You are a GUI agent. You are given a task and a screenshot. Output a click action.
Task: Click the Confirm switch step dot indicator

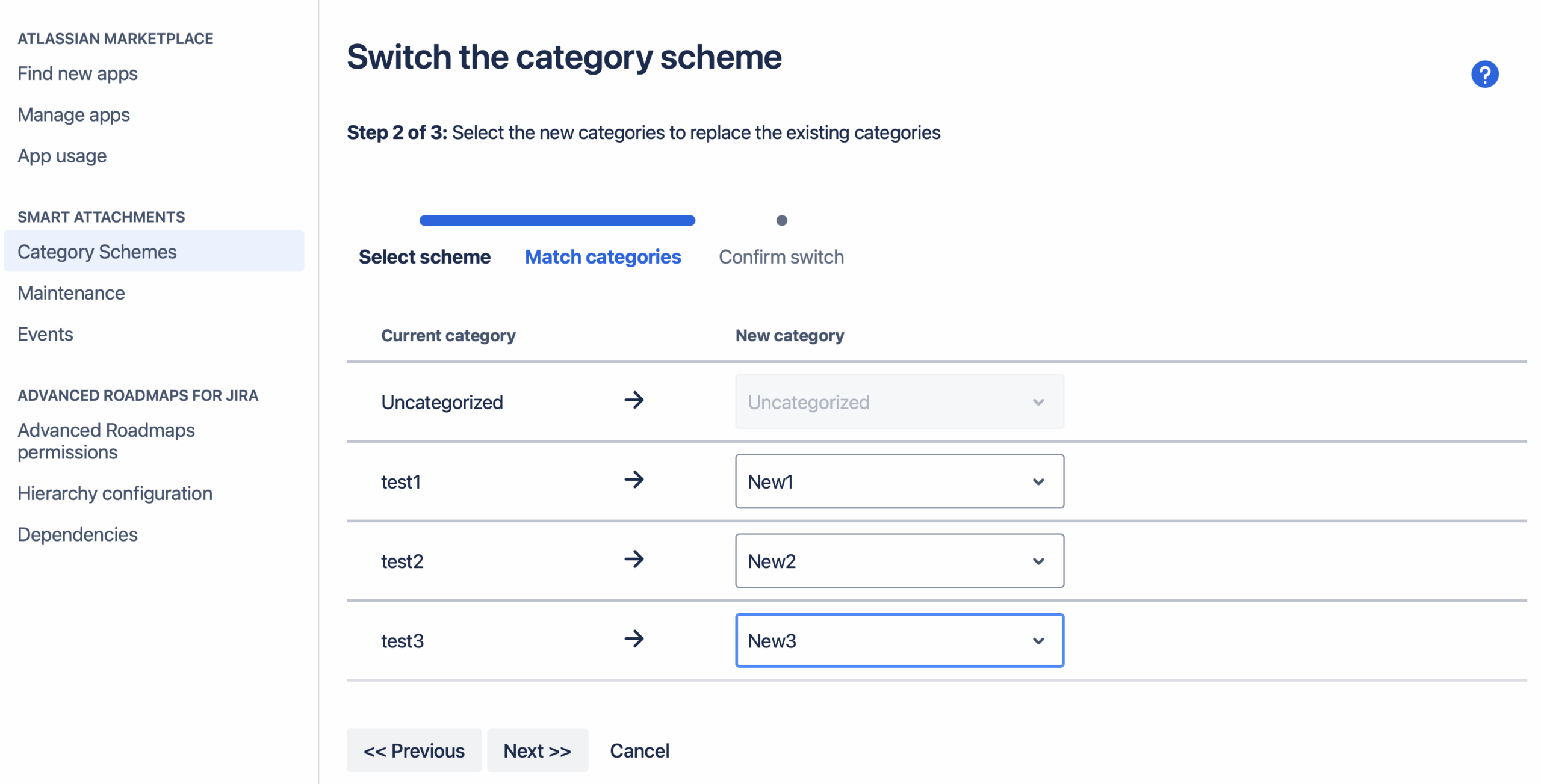[x=781, y=221]
